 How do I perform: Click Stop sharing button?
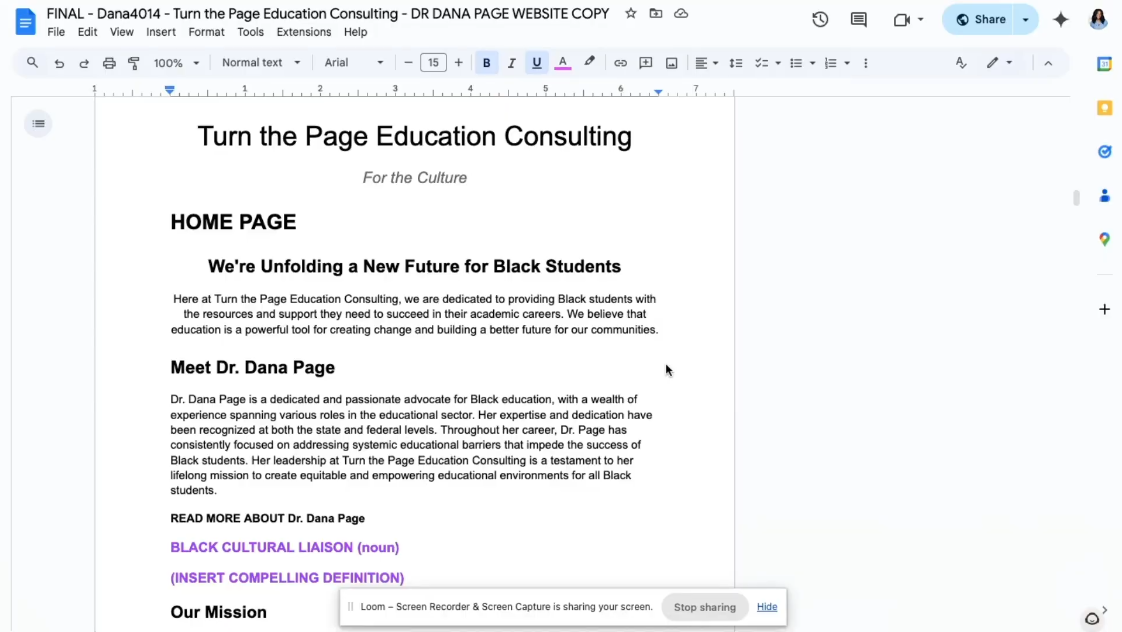pos(705,607)
